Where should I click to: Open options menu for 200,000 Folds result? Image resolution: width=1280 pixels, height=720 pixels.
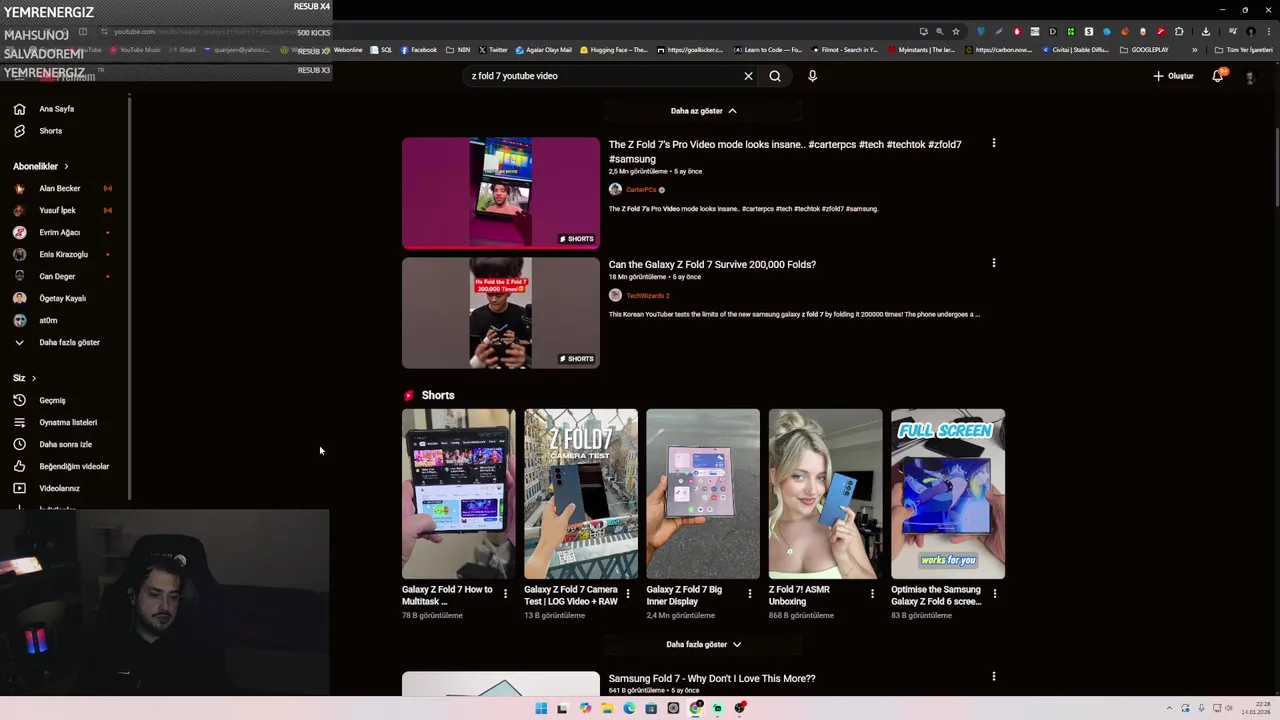[993, 263]
